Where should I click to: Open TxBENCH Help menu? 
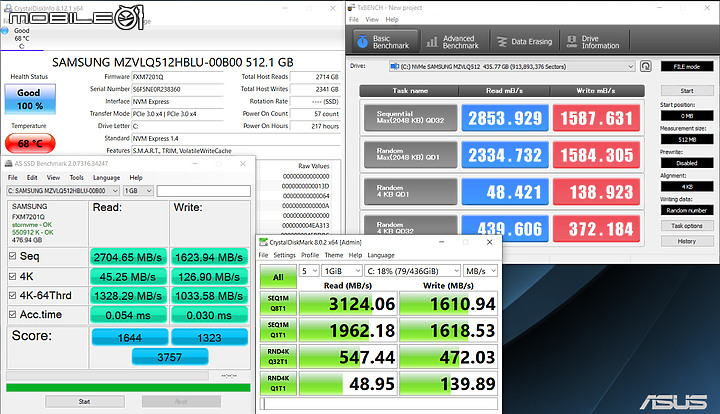pos(392,19)
